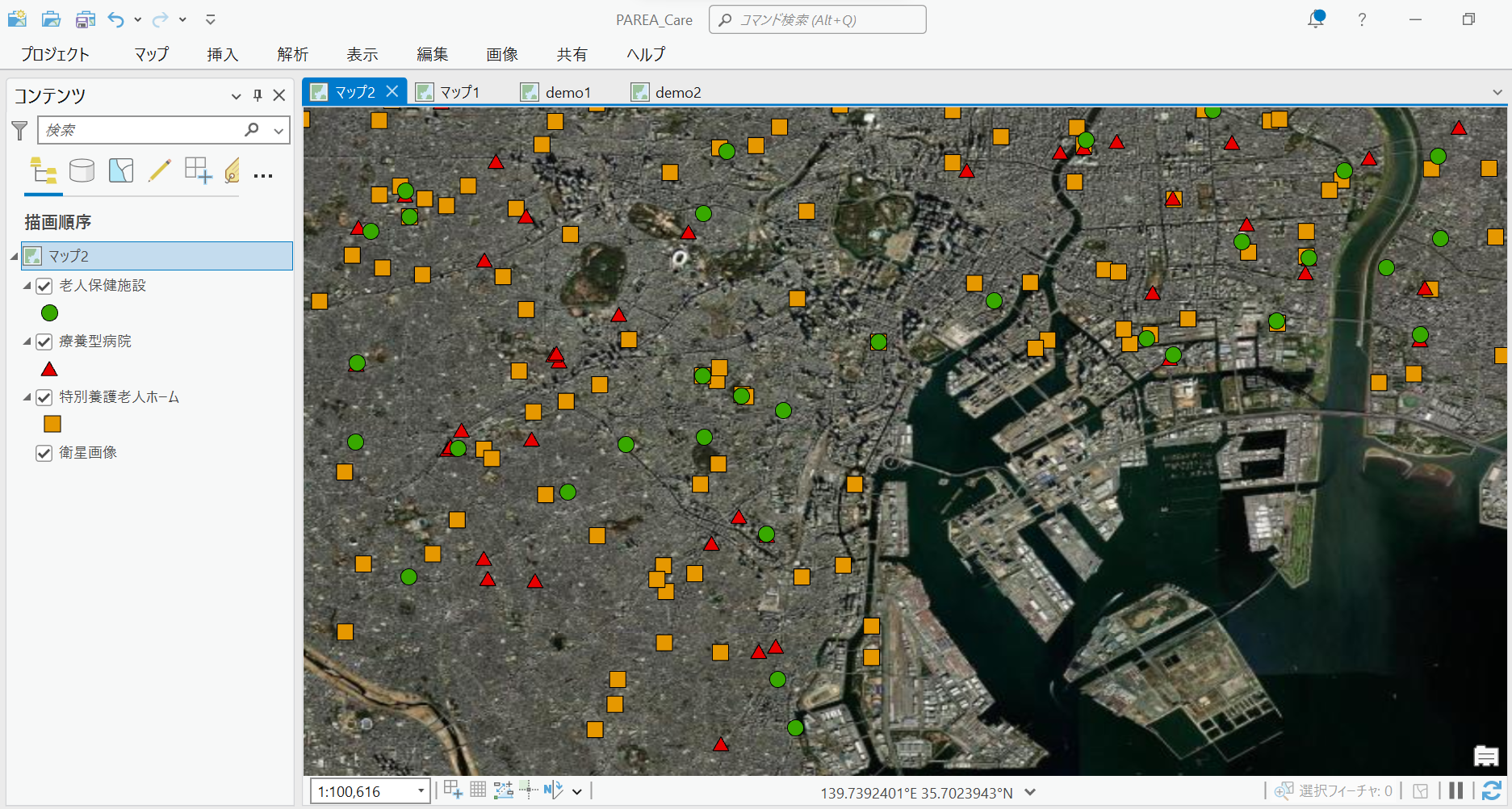Collapse the マップ2 tree node
Screen dimensions: 1512x809
(14, 257)
